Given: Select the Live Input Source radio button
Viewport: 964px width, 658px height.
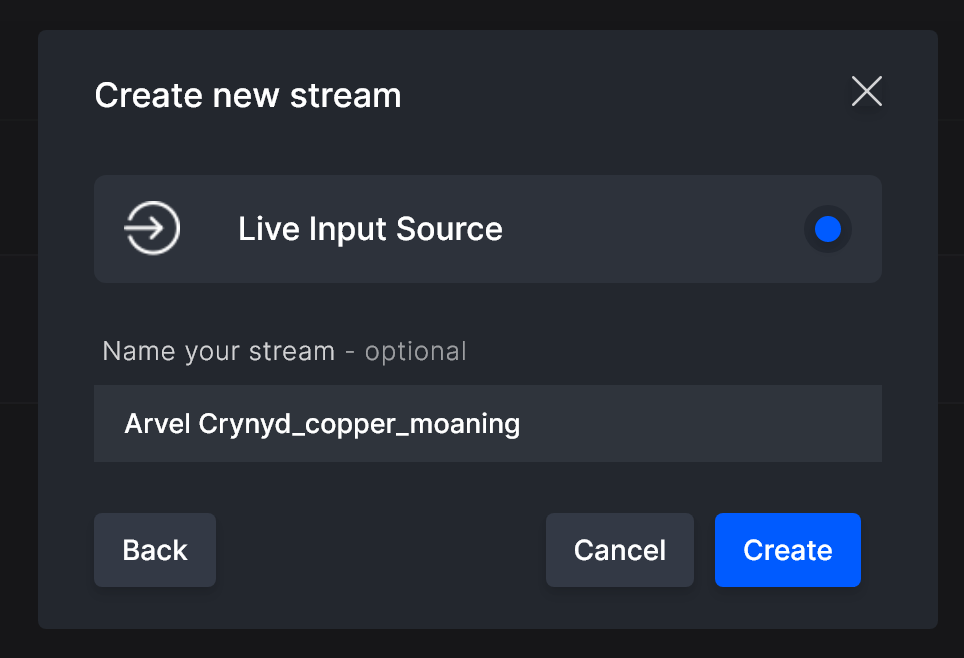Looking at the screenshot, I should pyautogui.click(x=828, y=229).
